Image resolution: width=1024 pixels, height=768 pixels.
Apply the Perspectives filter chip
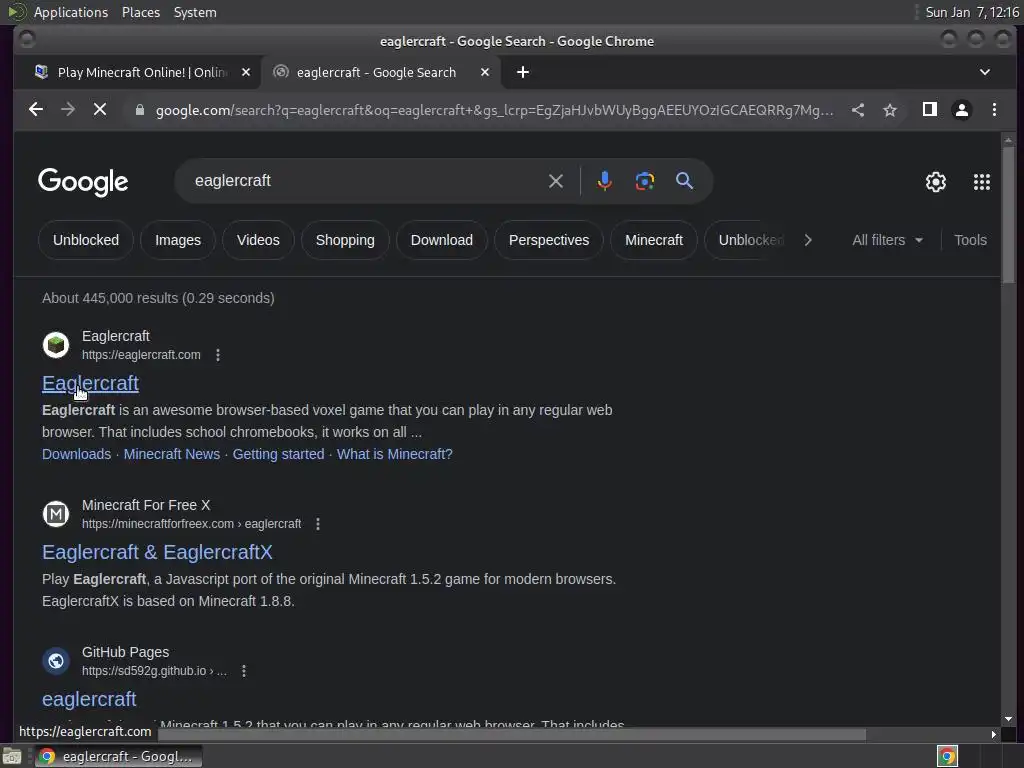pos(549,240)
